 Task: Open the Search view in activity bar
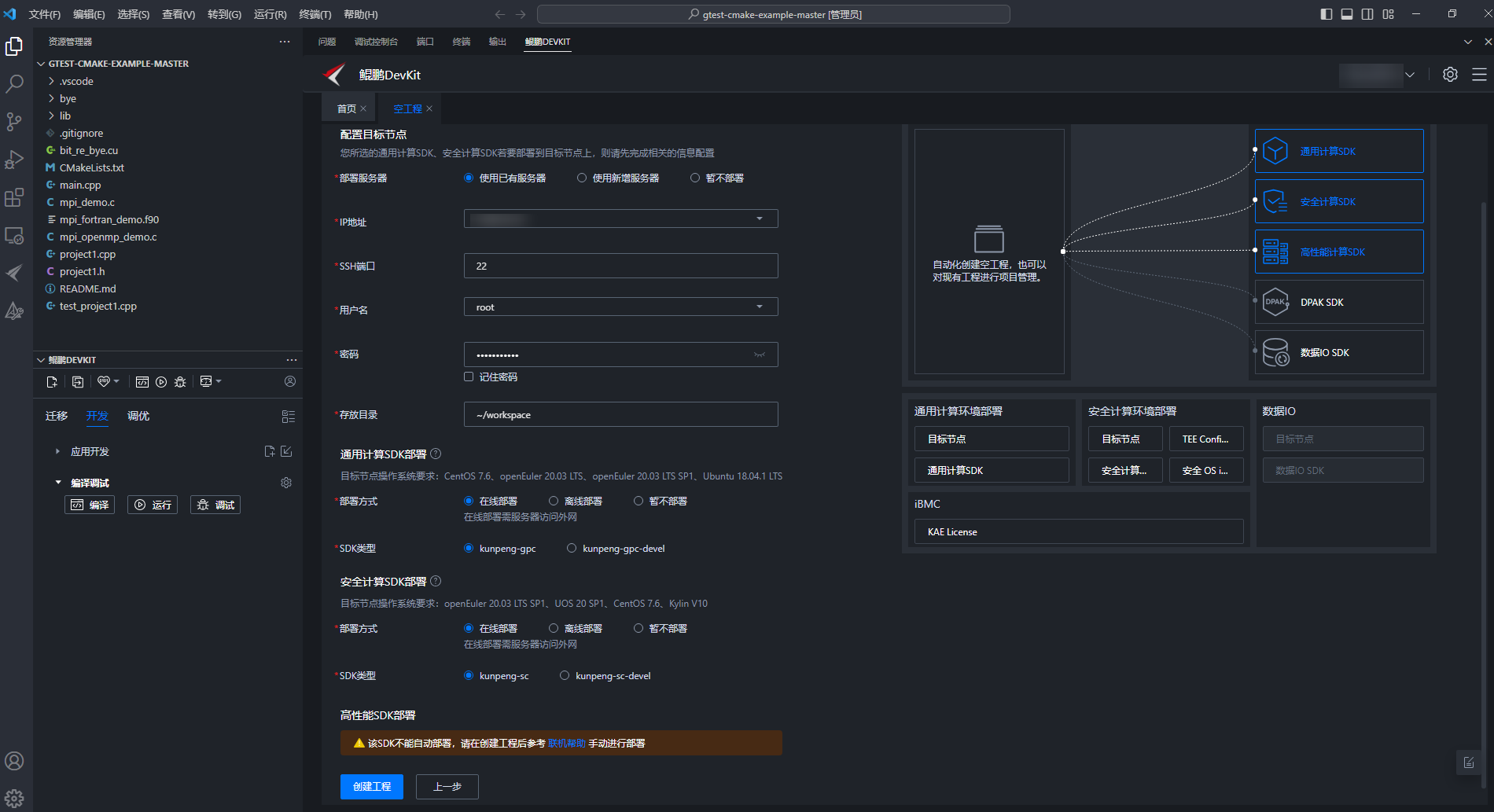pos(14,84)
